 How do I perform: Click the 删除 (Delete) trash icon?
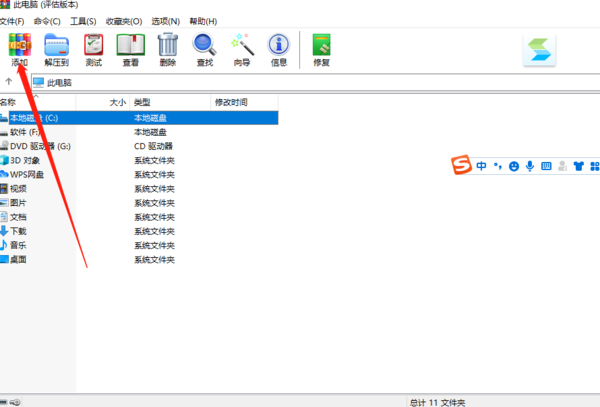(x=168, y=46)
